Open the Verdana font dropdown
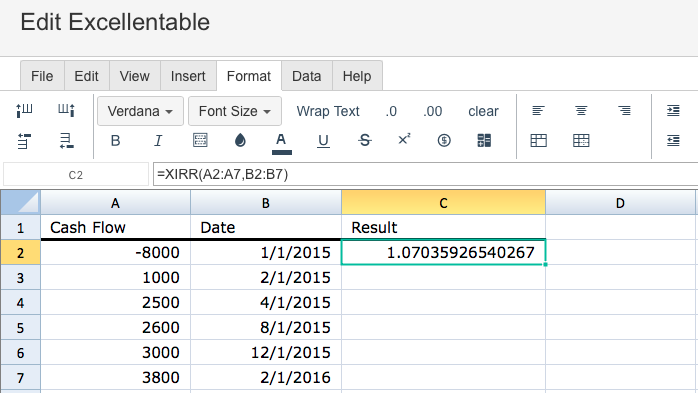 [140, 111]
